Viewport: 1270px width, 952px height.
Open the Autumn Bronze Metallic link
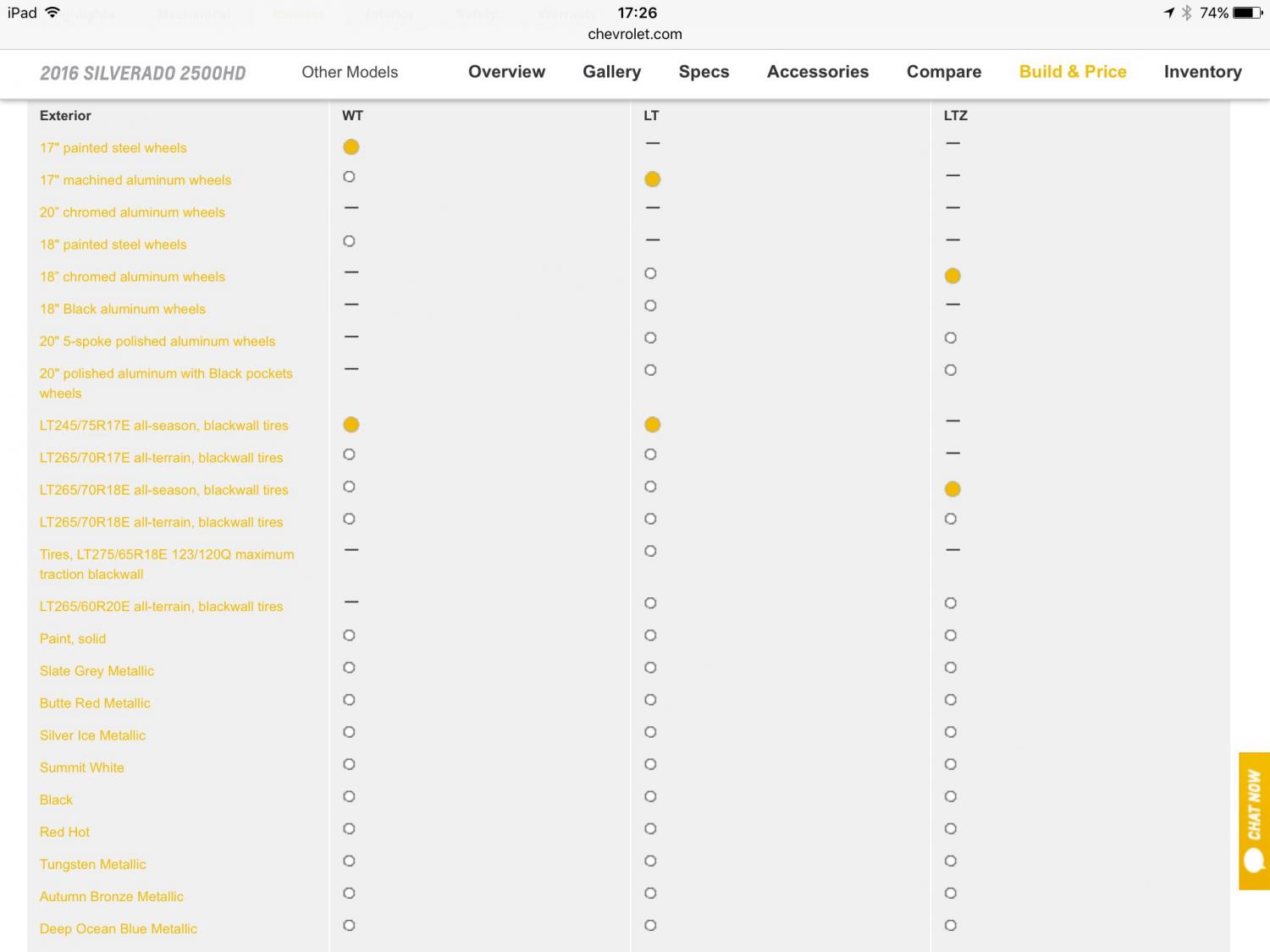click(111, 896)
